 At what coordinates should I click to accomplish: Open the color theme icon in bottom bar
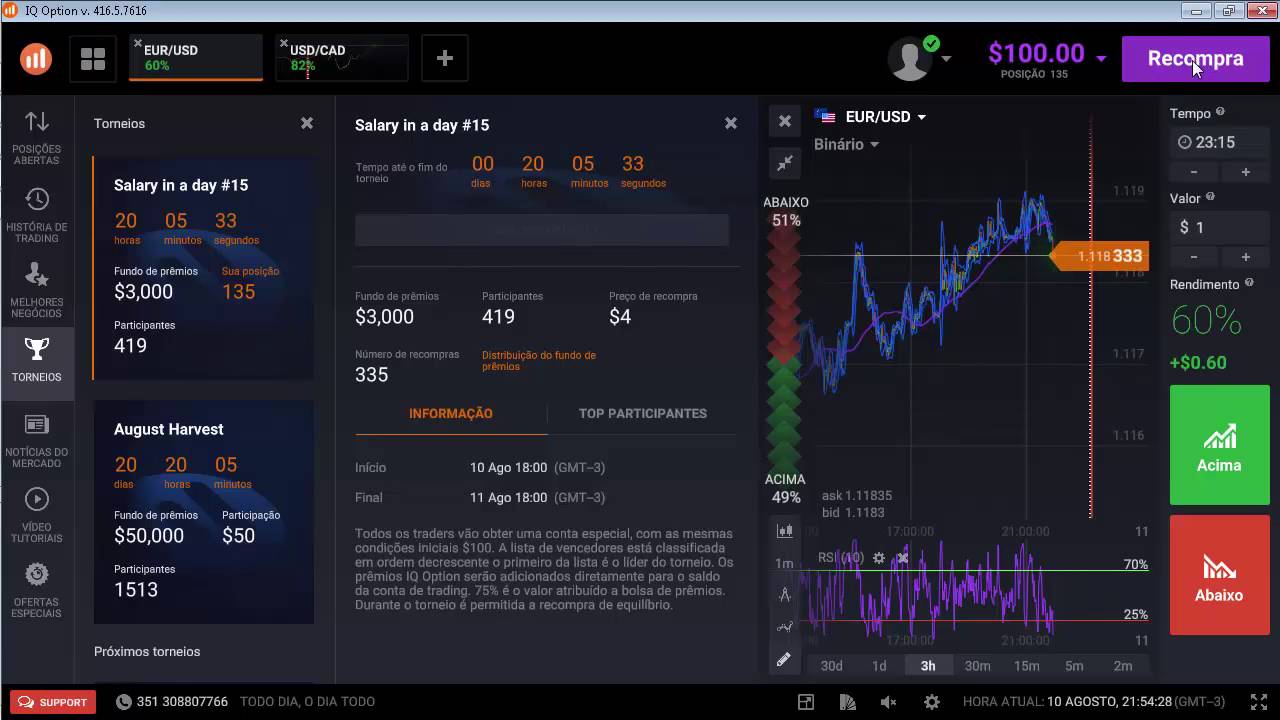click(846, 702)
